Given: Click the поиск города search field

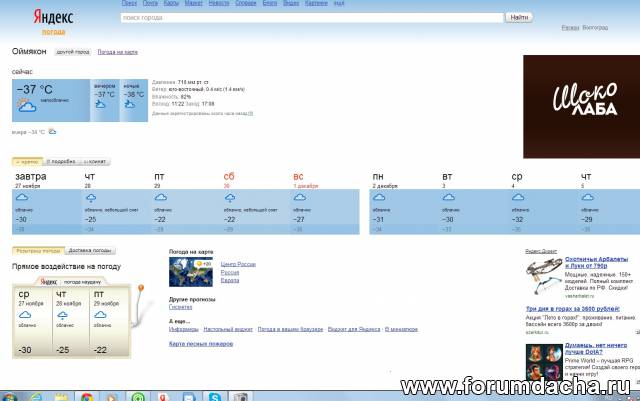Looking at the screenshot, I should point(310,18).
